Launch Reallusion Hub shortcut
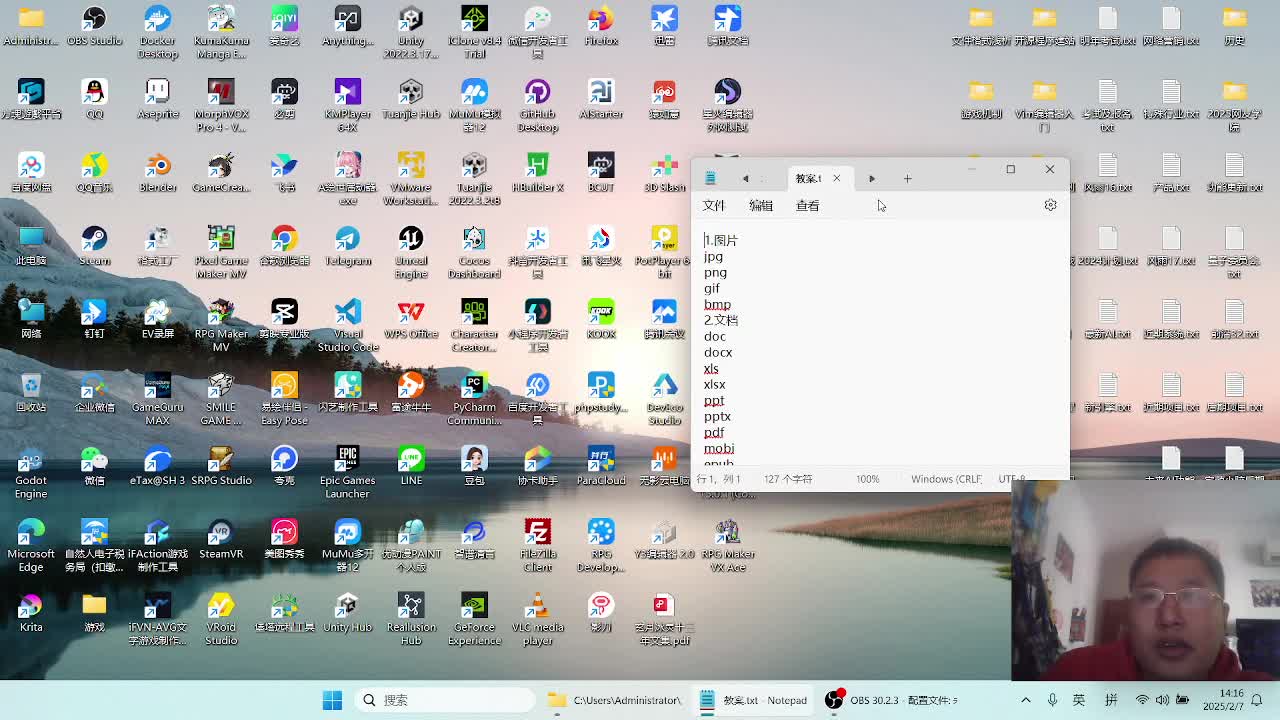The width and height of the screenshot is (1280, 720). (411, 618)
